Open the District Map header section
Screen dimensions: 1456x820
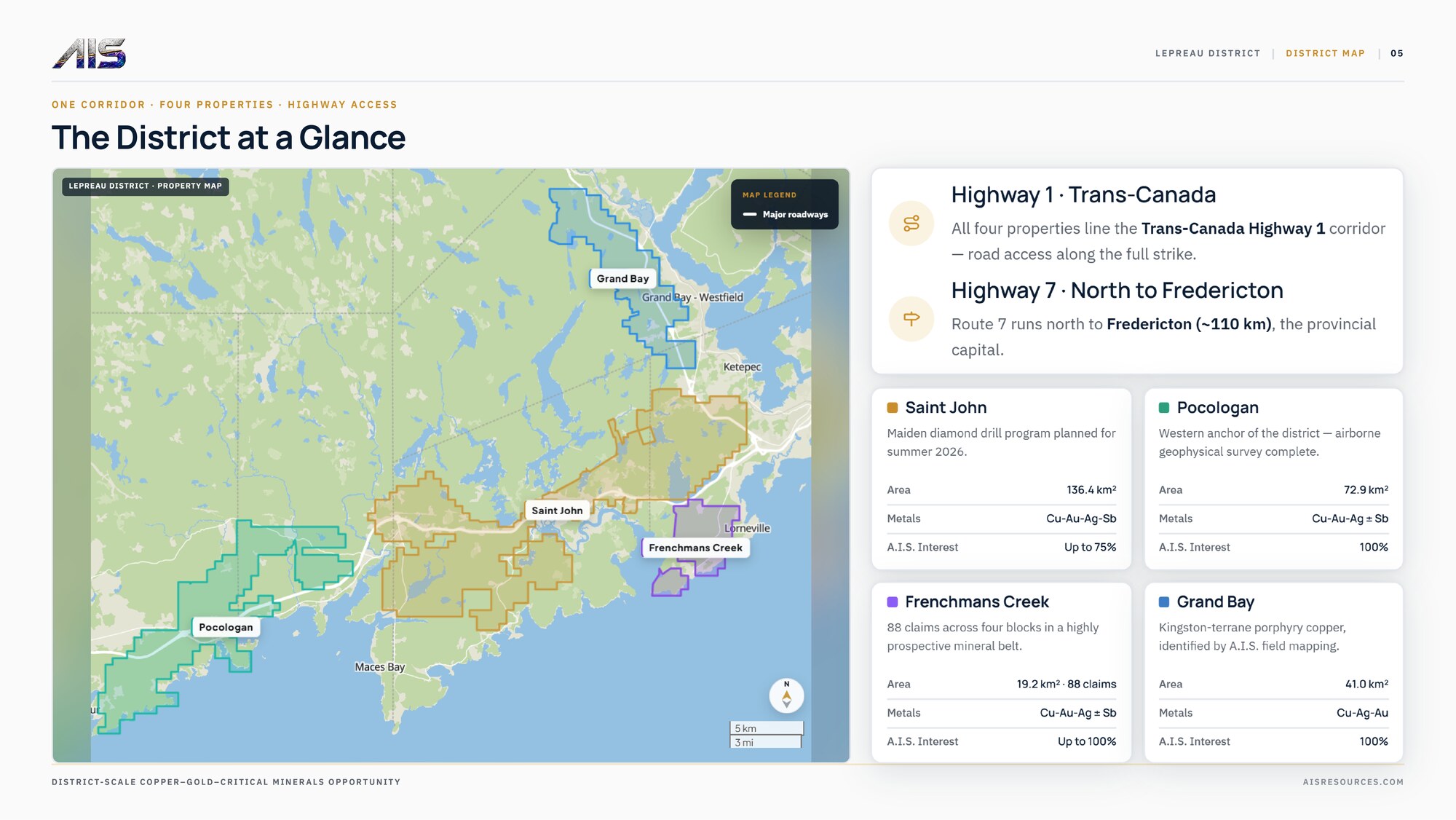[x=1325, y=53]
